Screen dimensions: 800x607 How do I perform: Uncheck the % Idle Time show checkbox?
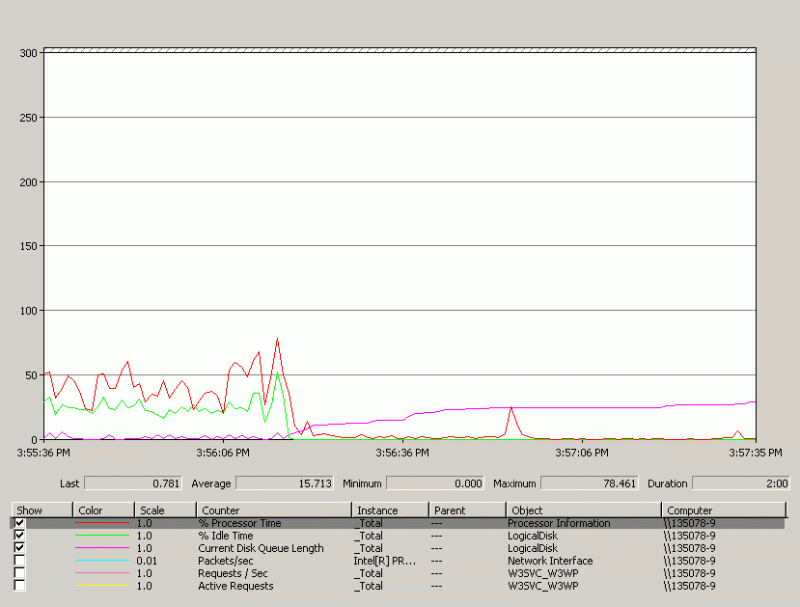(21, 536)
